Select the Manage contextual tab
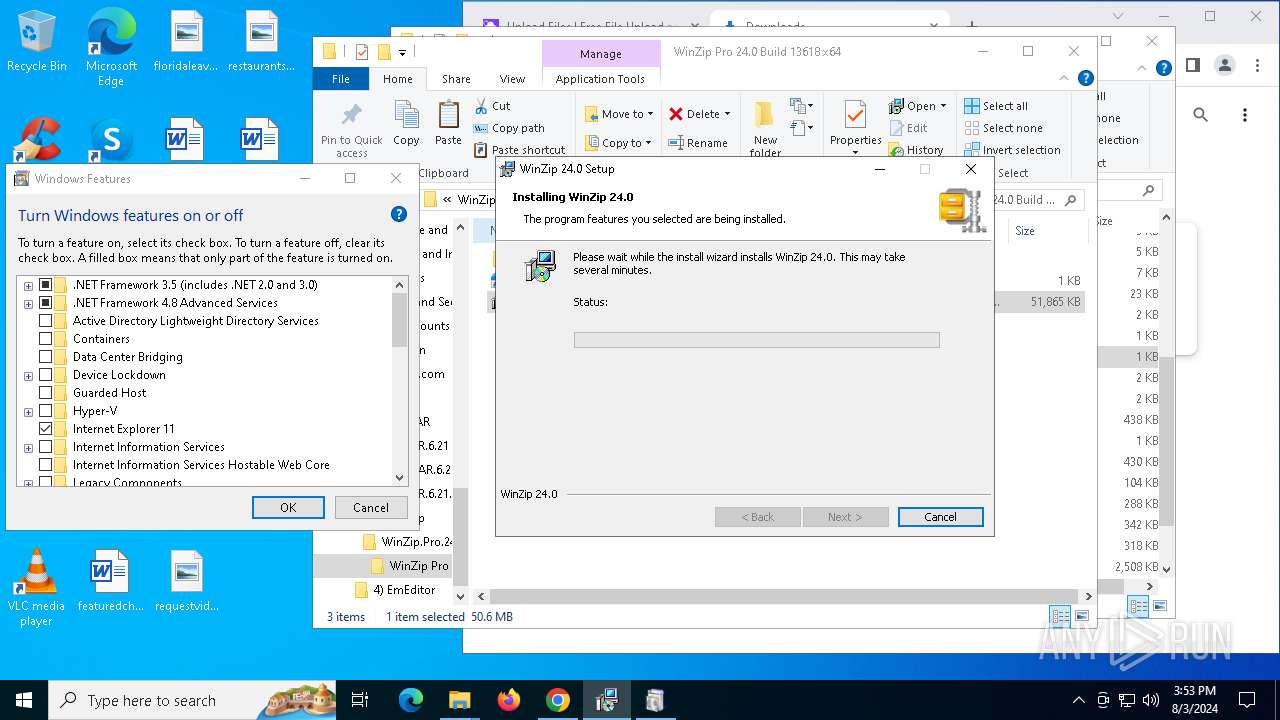 [x=600, y=54]
